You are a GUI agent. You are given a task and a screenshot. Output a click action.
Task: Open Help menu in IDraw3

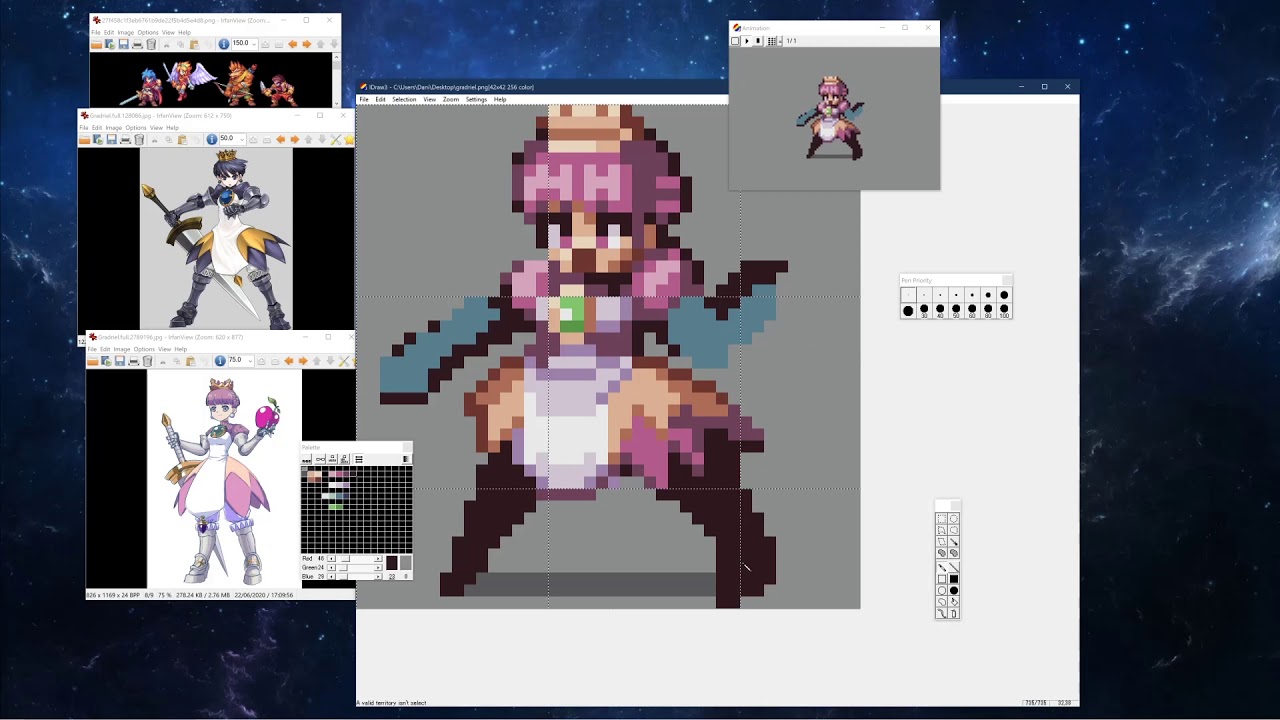(500, 99)
